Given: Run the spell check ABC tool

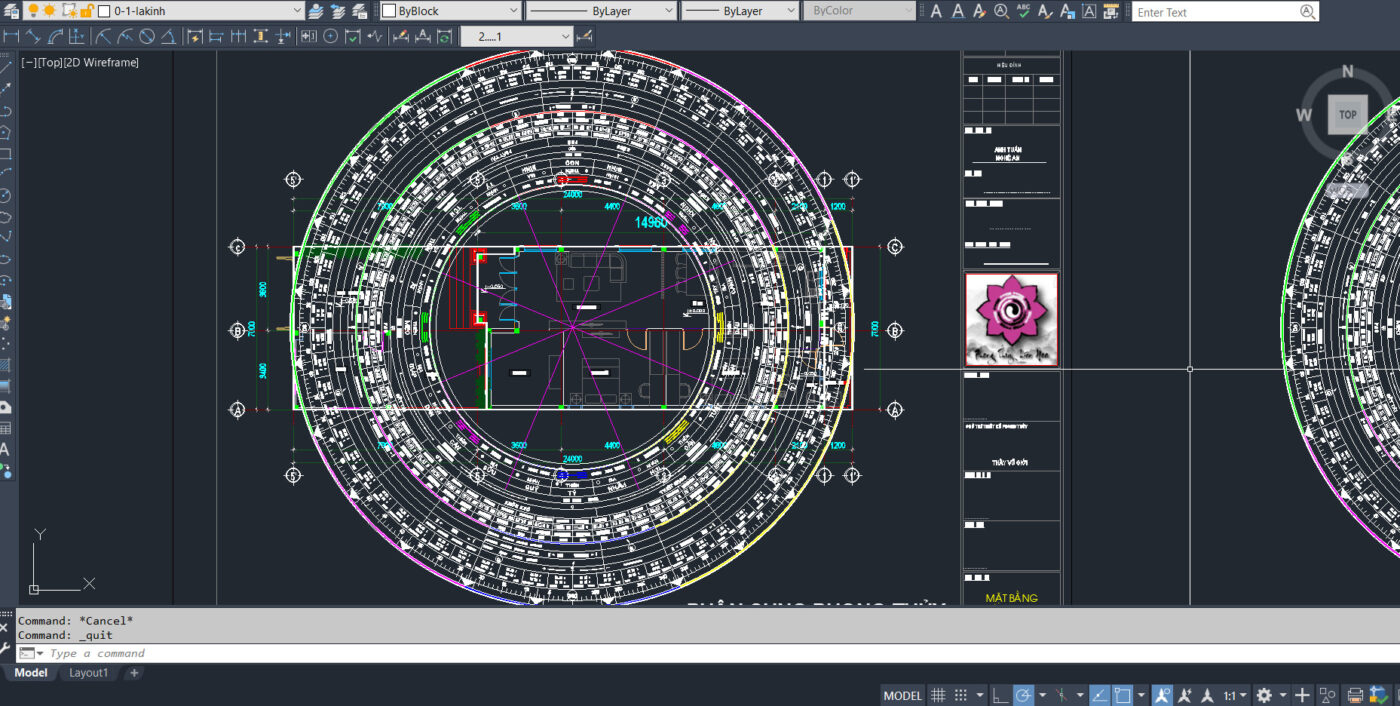Looking at the screenshot, I should [x=1023, y=11].
